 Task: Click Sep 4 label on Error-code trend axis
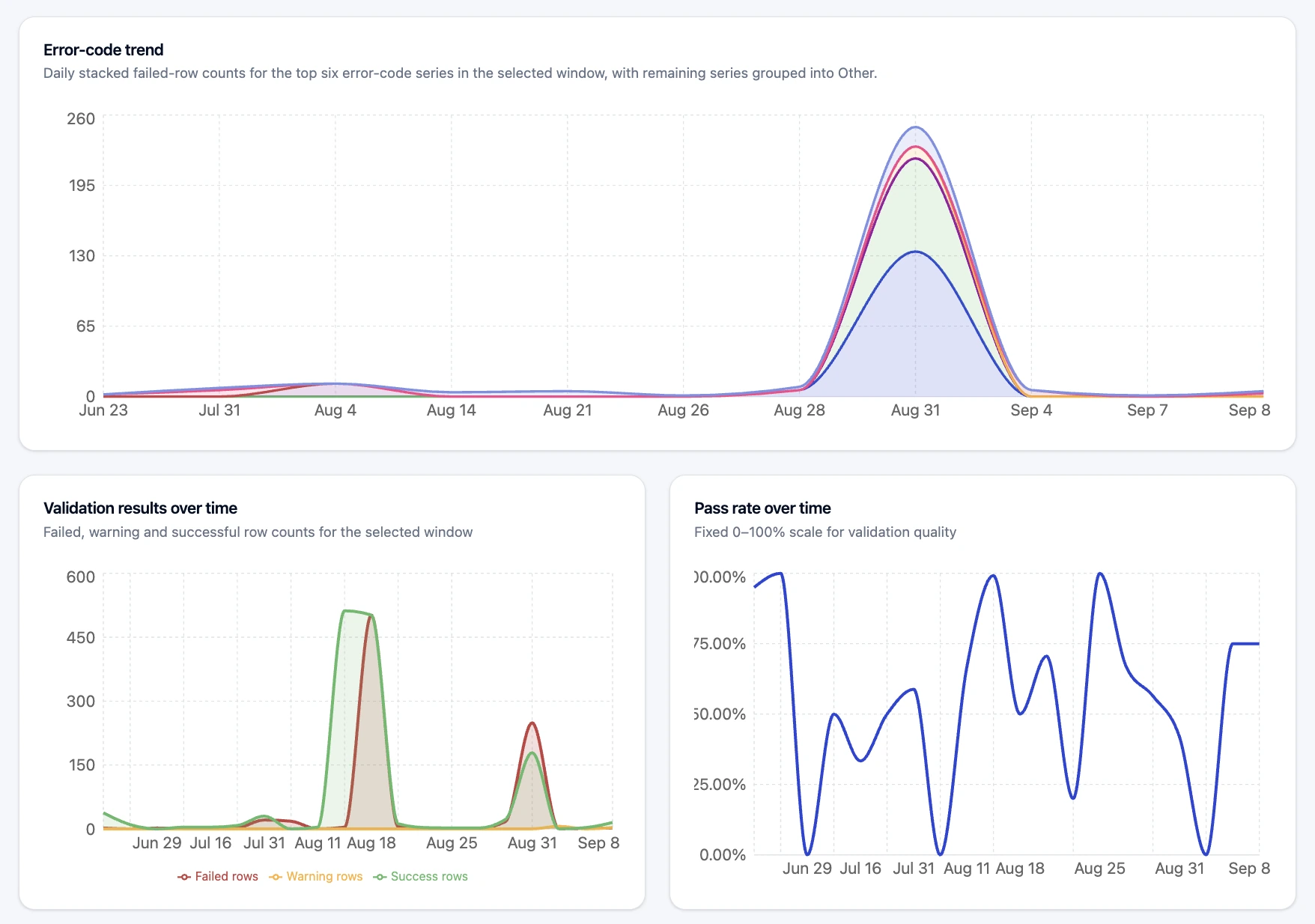coord(1031,410)
